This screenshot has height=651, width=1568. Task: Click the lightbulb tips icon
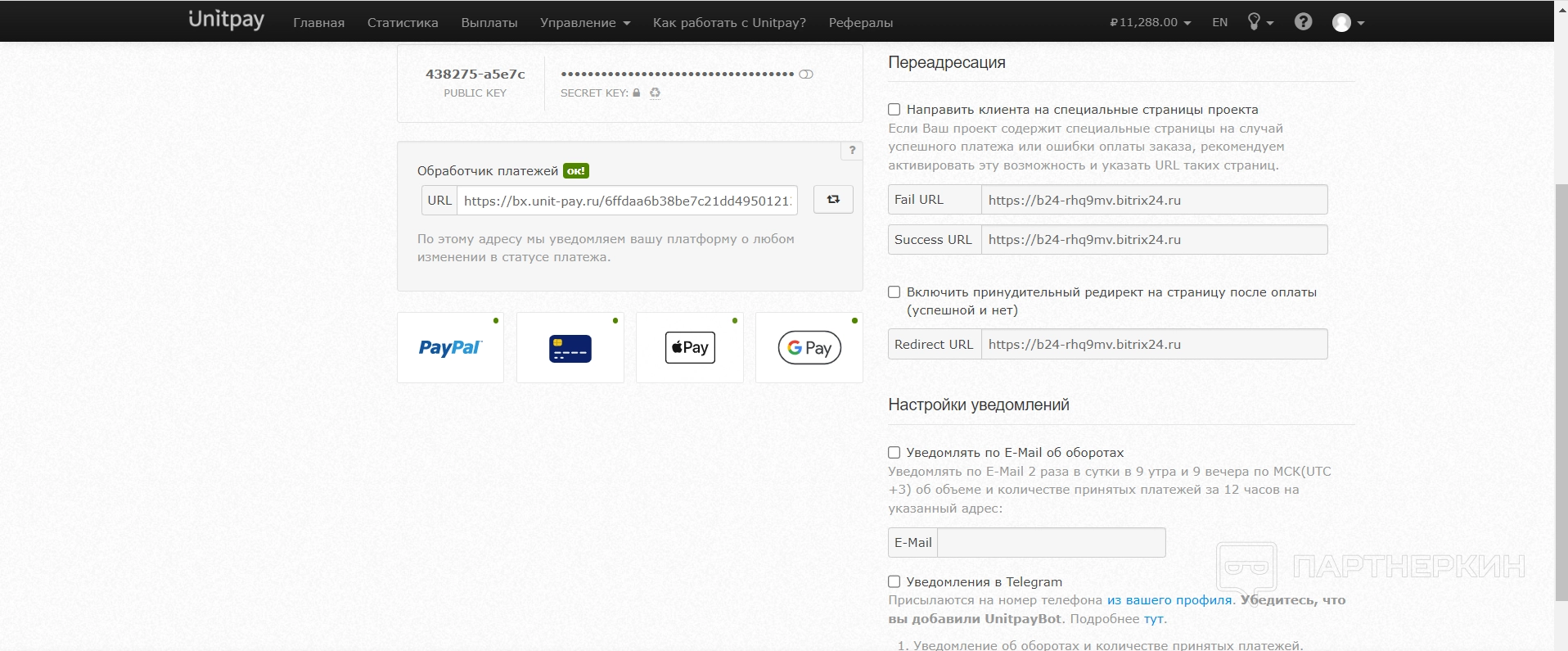tap(1259, 22)
